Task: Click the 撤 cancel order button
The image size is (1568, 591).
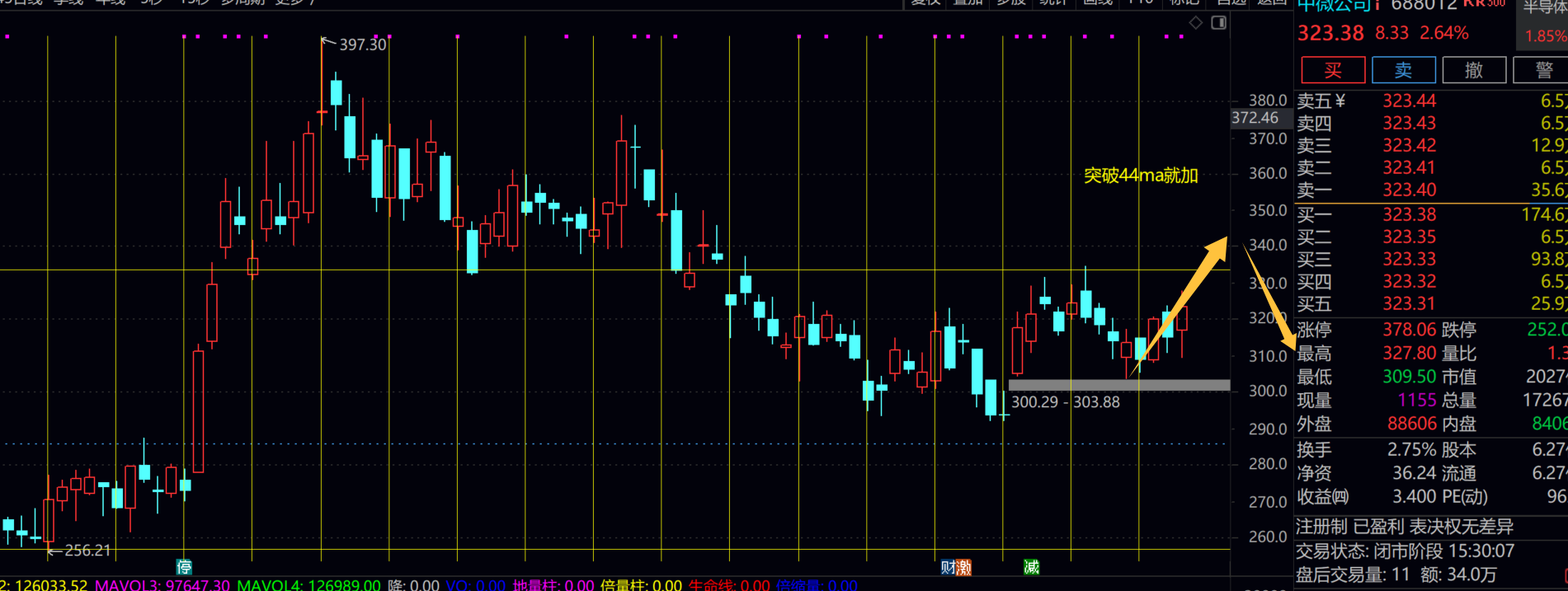Action: [1474, 70]
